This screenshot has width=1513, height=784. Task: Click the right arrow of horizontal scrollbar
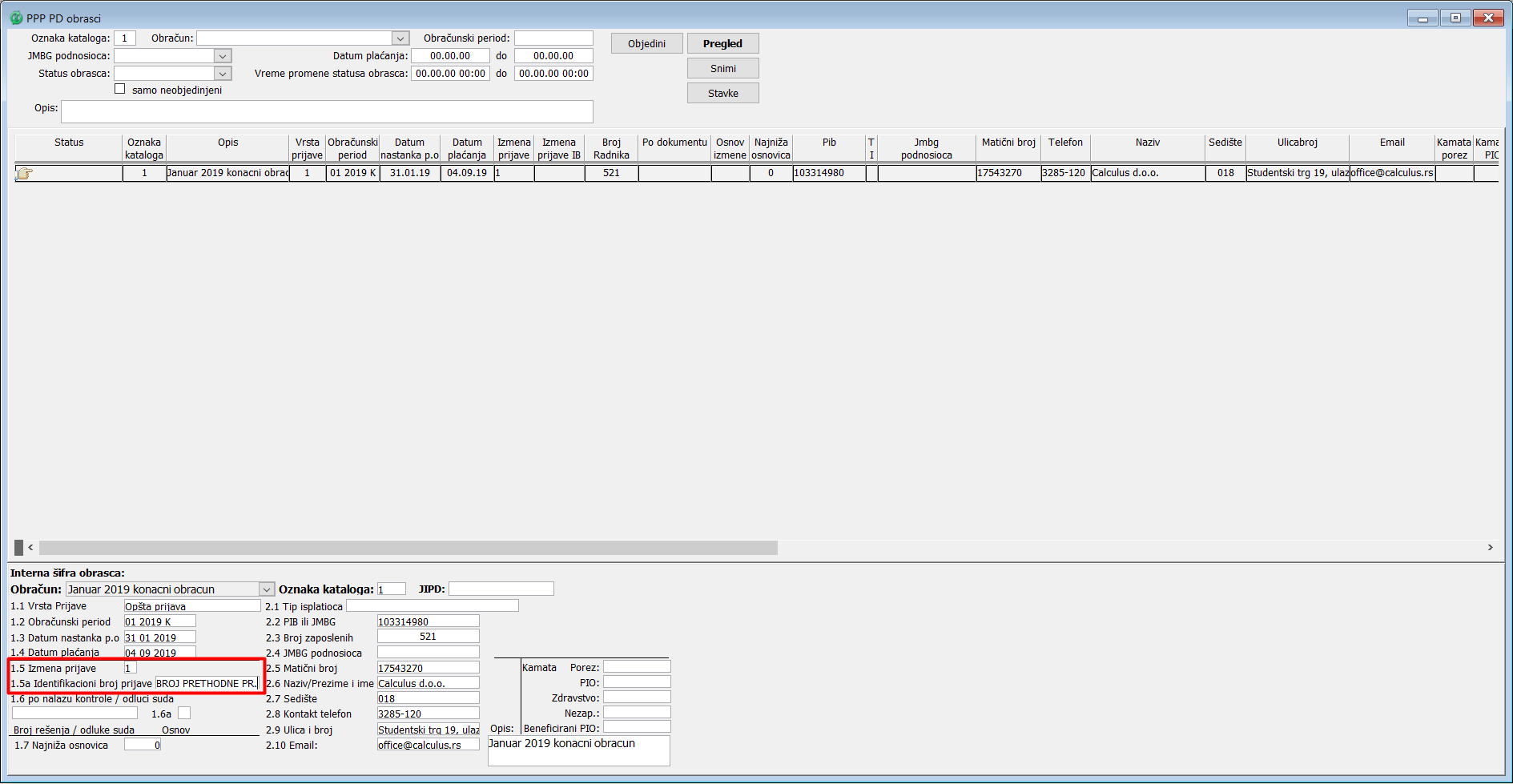(1490, 548)
